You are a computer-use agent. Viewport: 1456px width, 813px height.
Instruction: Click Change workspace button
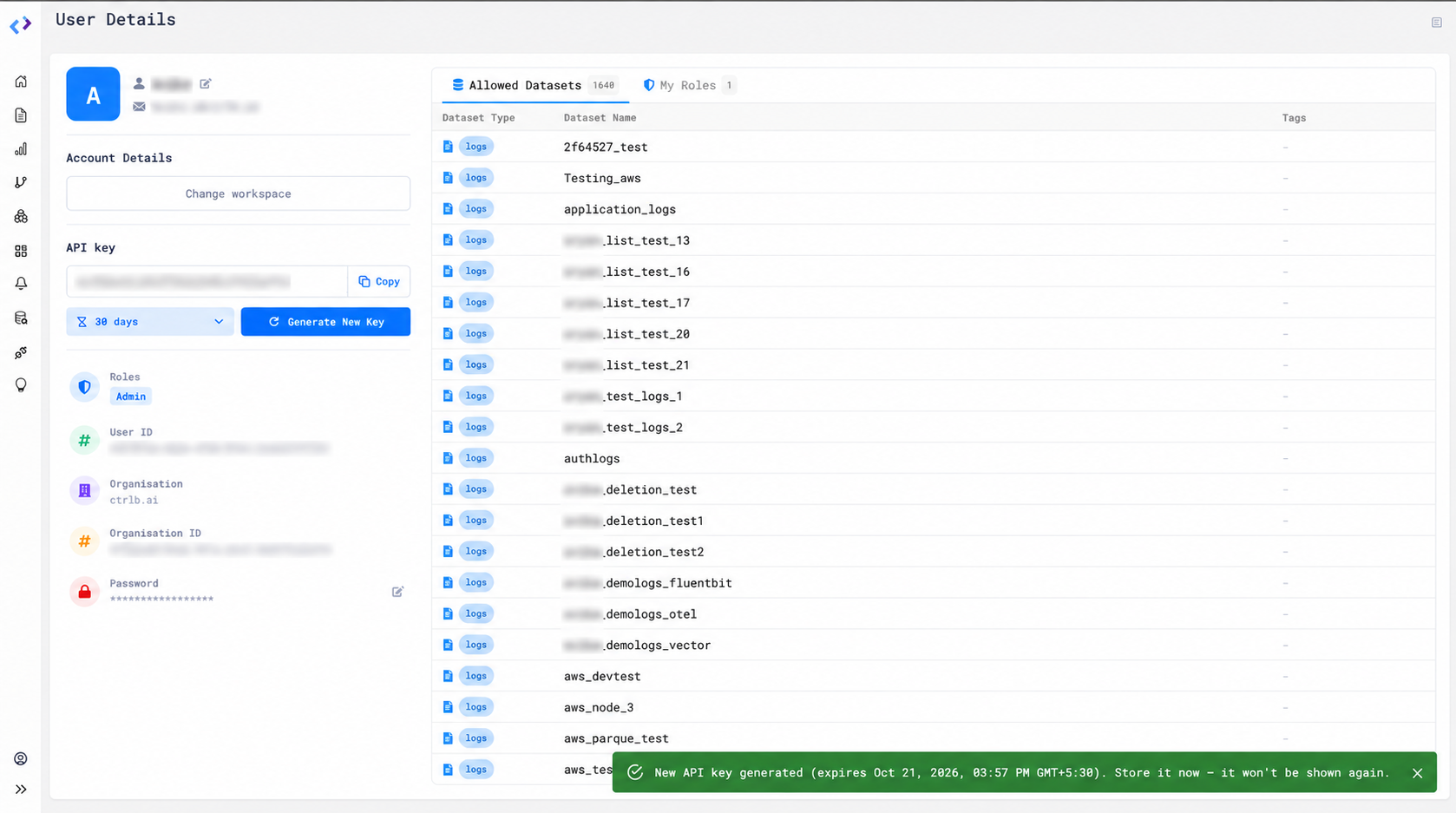238,193
